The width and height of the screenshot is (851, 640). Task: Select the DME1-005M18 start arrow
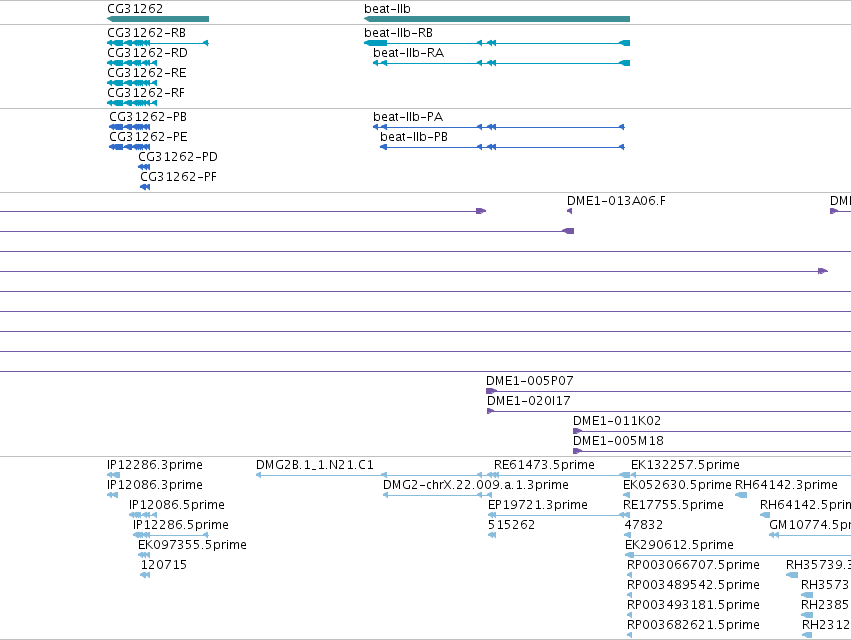point(577,451)
